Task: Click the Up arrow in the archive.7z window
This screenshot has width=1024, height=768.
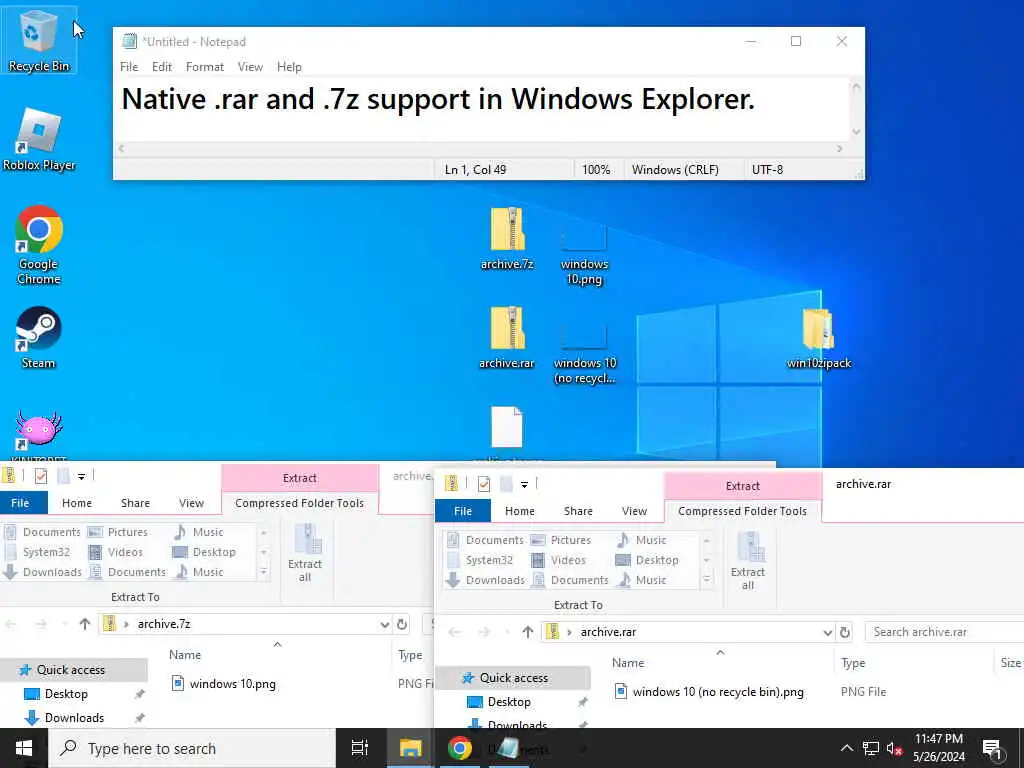Action: coord(84,624)
